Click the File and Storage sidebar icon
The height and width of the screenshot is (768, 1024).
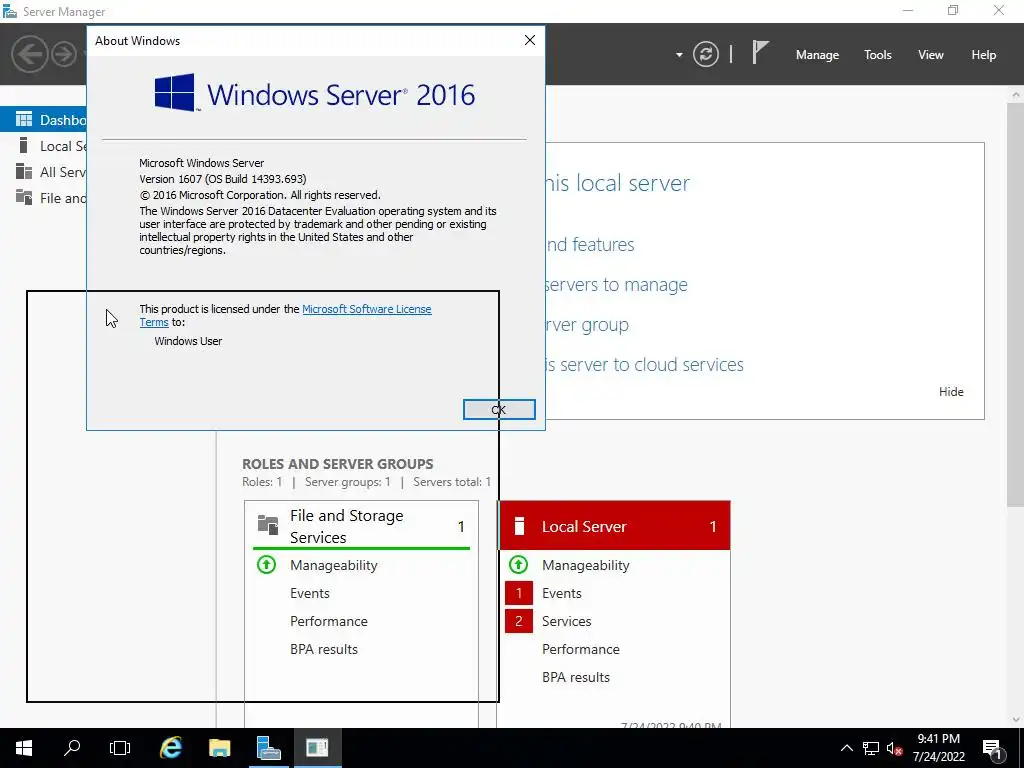24,197
